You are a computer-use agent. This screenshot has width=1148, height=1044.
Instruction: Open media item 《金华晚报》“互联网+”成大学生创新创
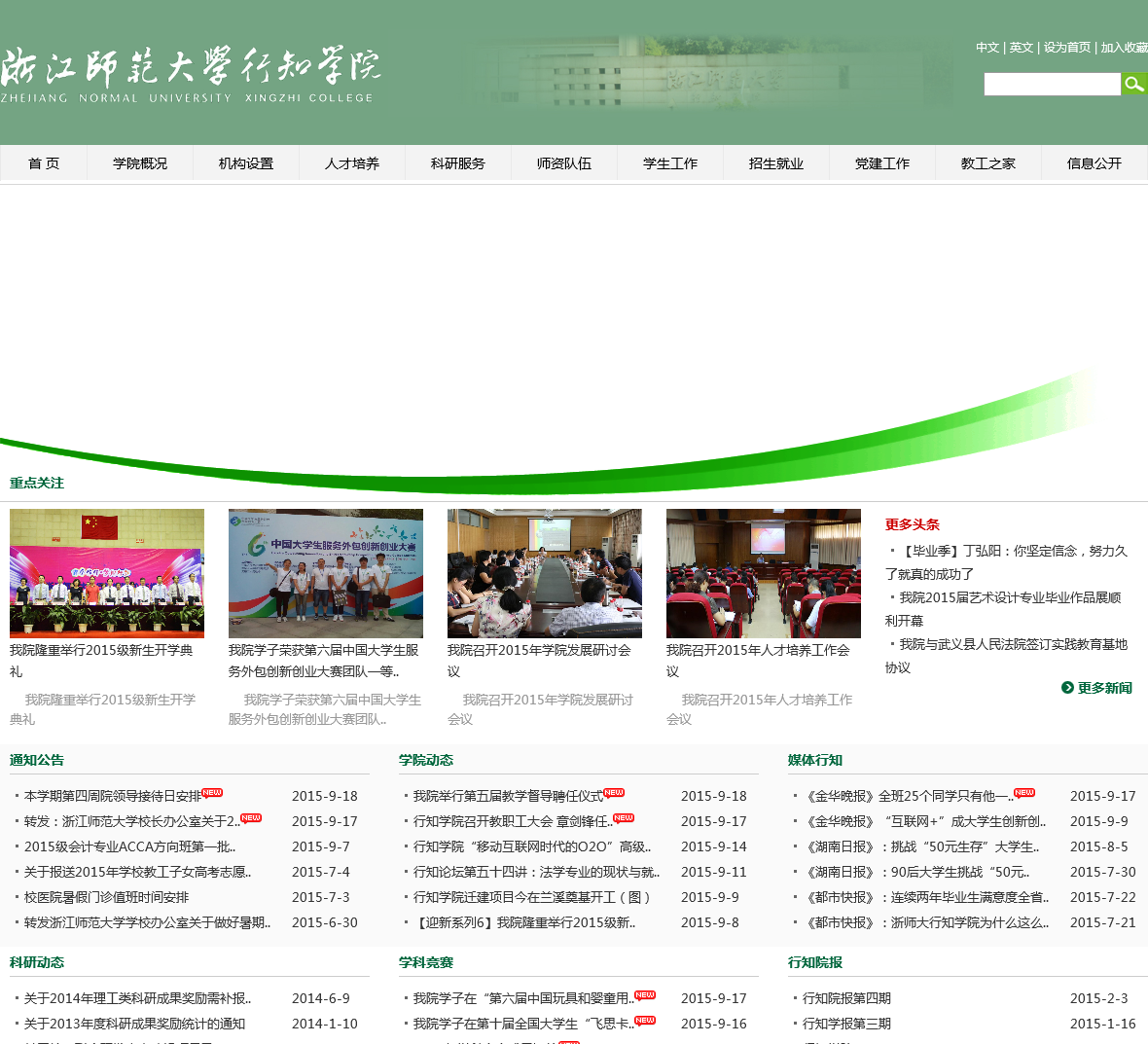point(924,821)
